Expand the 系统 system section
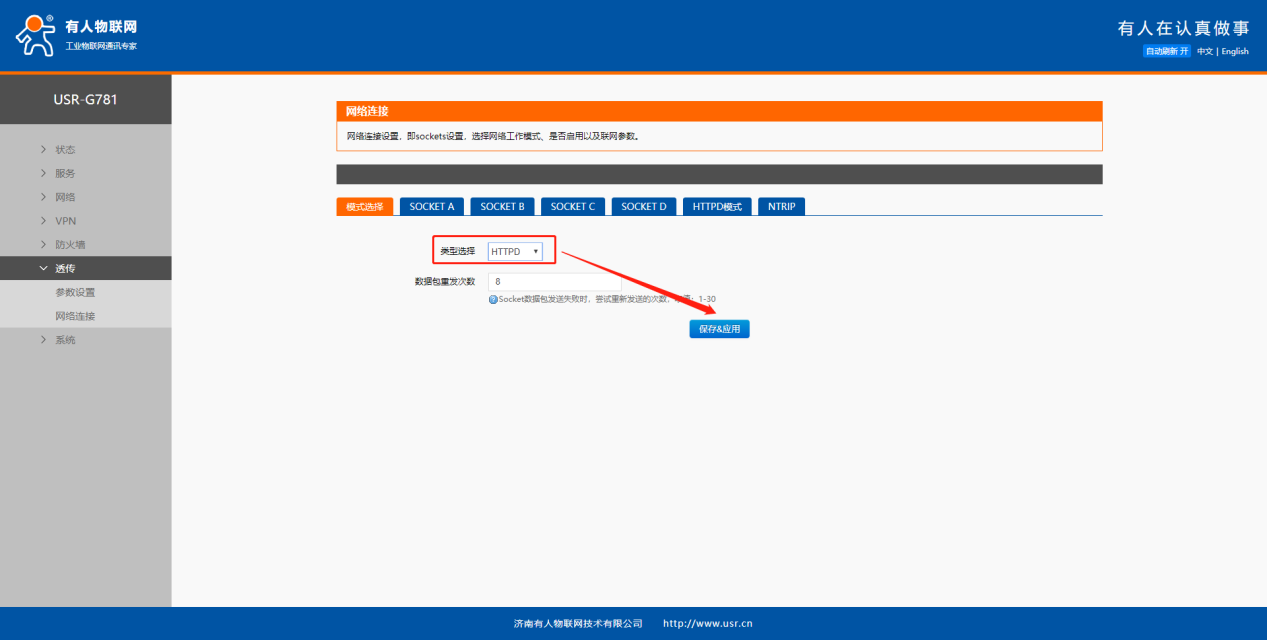1267x640 pixels. coord(65,340)
